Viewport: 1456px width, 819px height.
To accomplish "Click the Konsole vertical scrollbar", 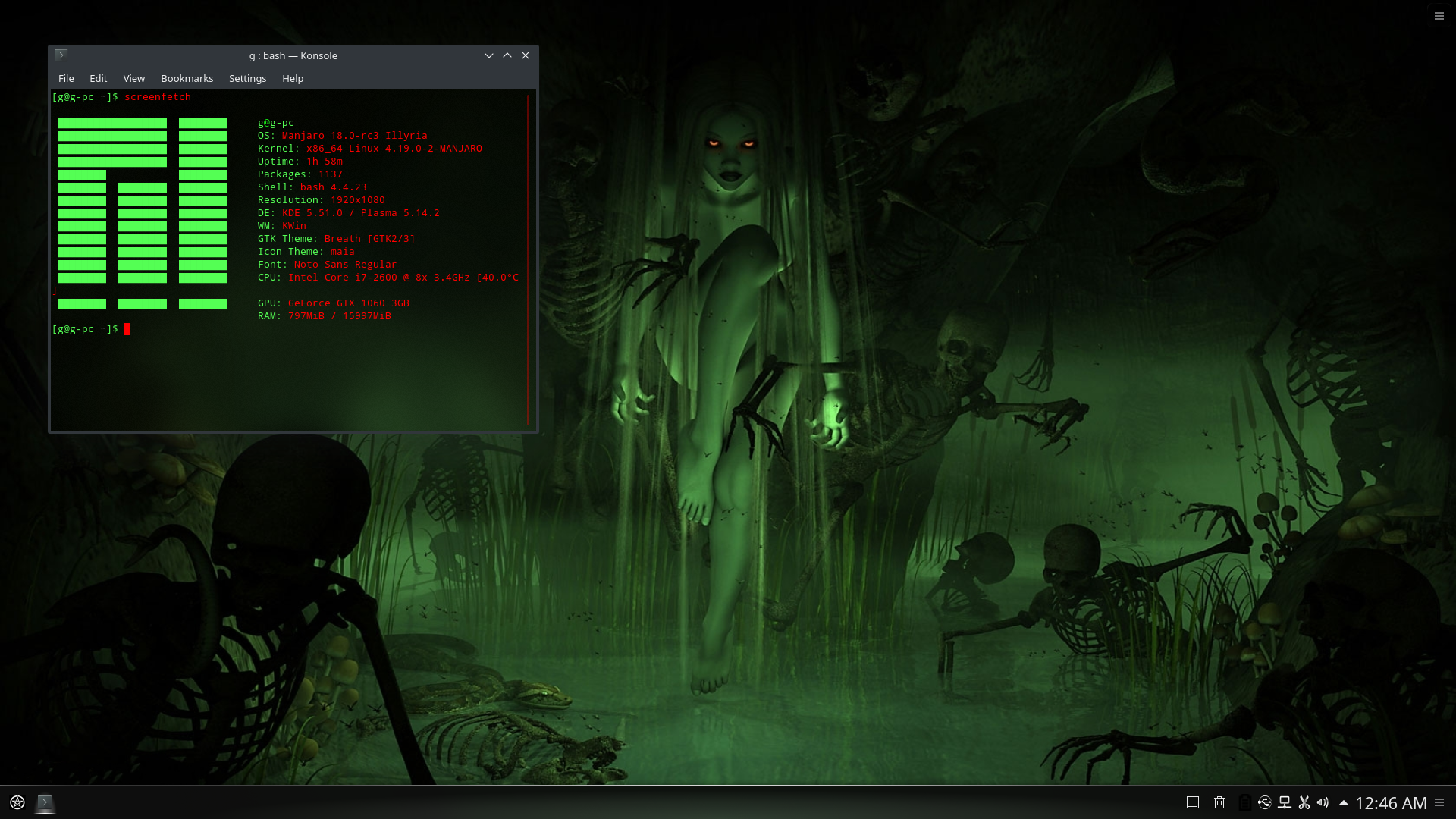I will coord(529,260).
